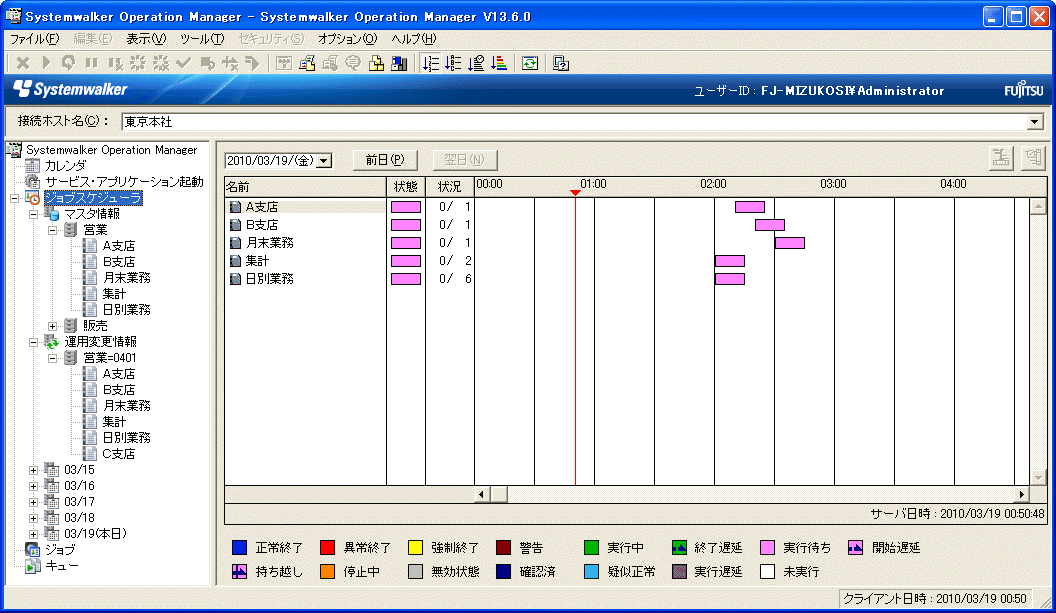Click the pink status swatch for A支店
This screenshot has width=1056, height=613.
[406, 207]
